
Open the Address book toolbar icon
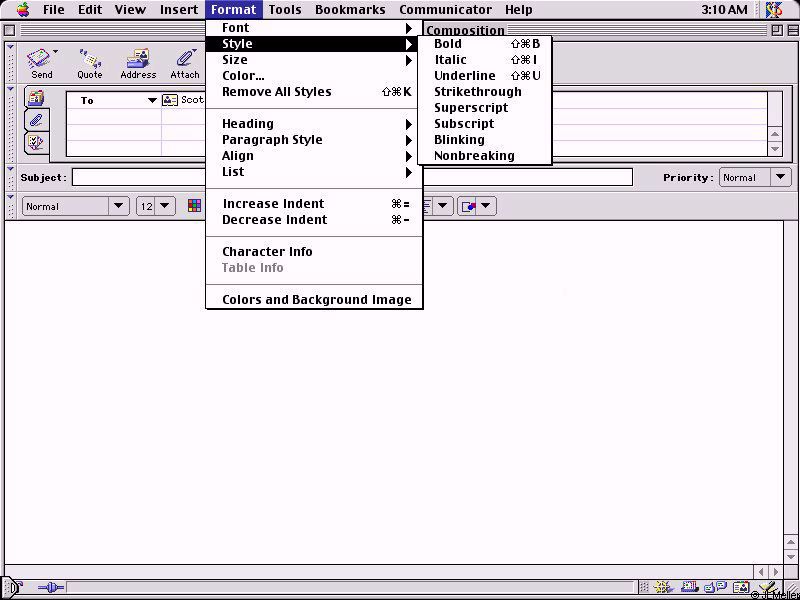pos(138,58)
